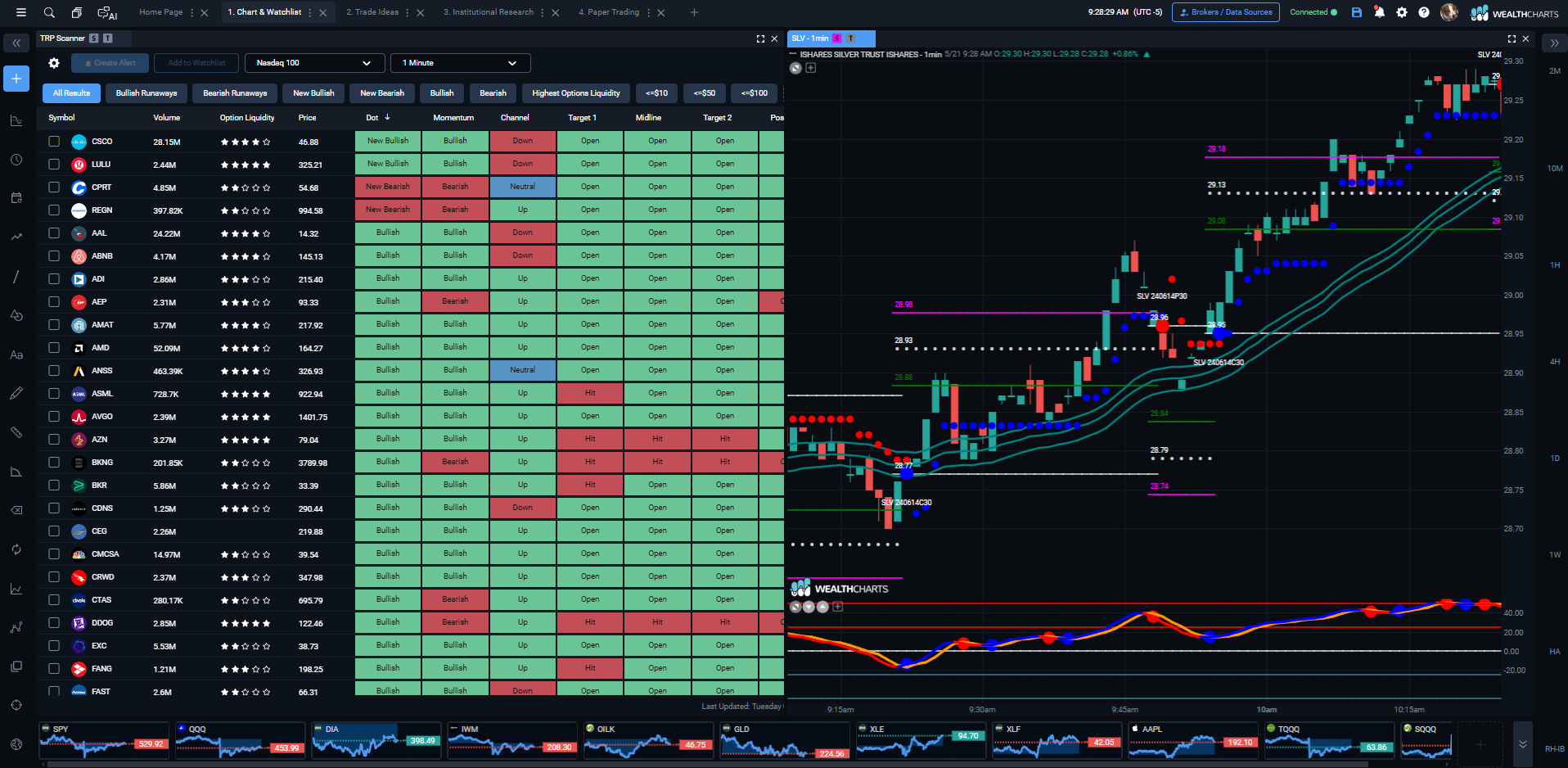Expand the right sidebar with double chevron
Screen dimensions: 1568x768
1554,43
